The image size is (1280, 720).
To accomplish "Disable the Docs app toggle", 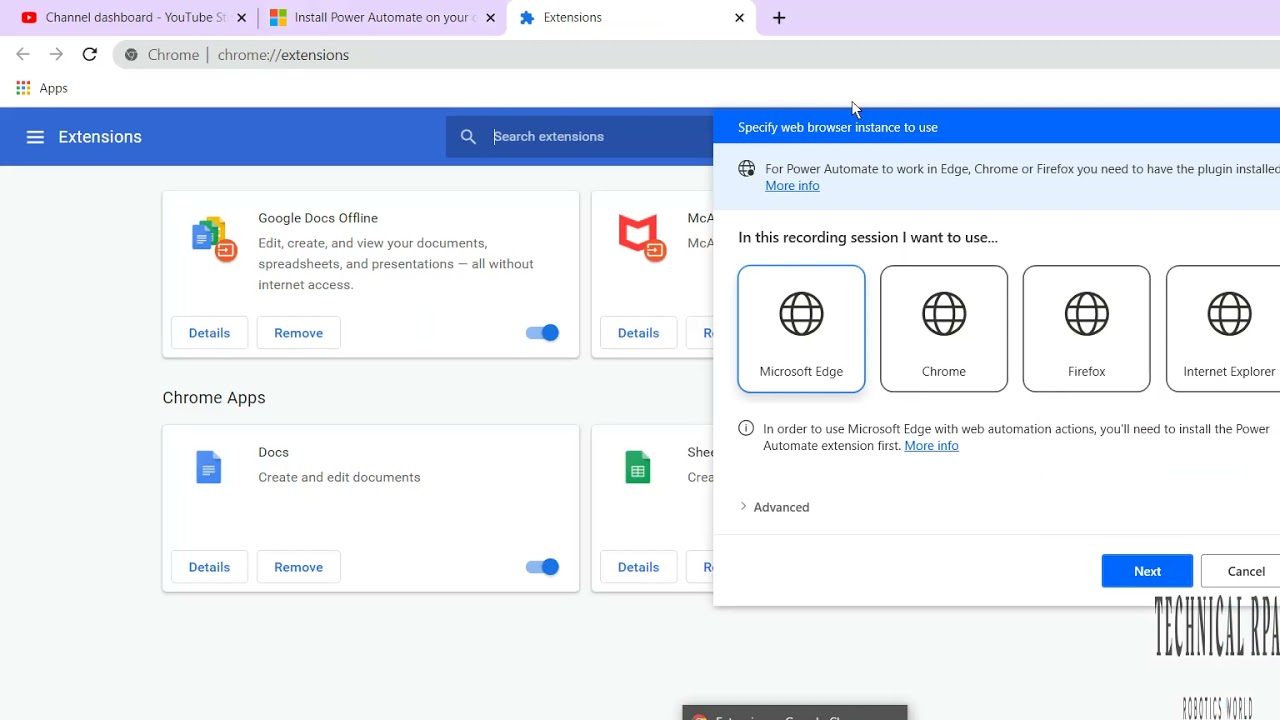I will point(542,567).
